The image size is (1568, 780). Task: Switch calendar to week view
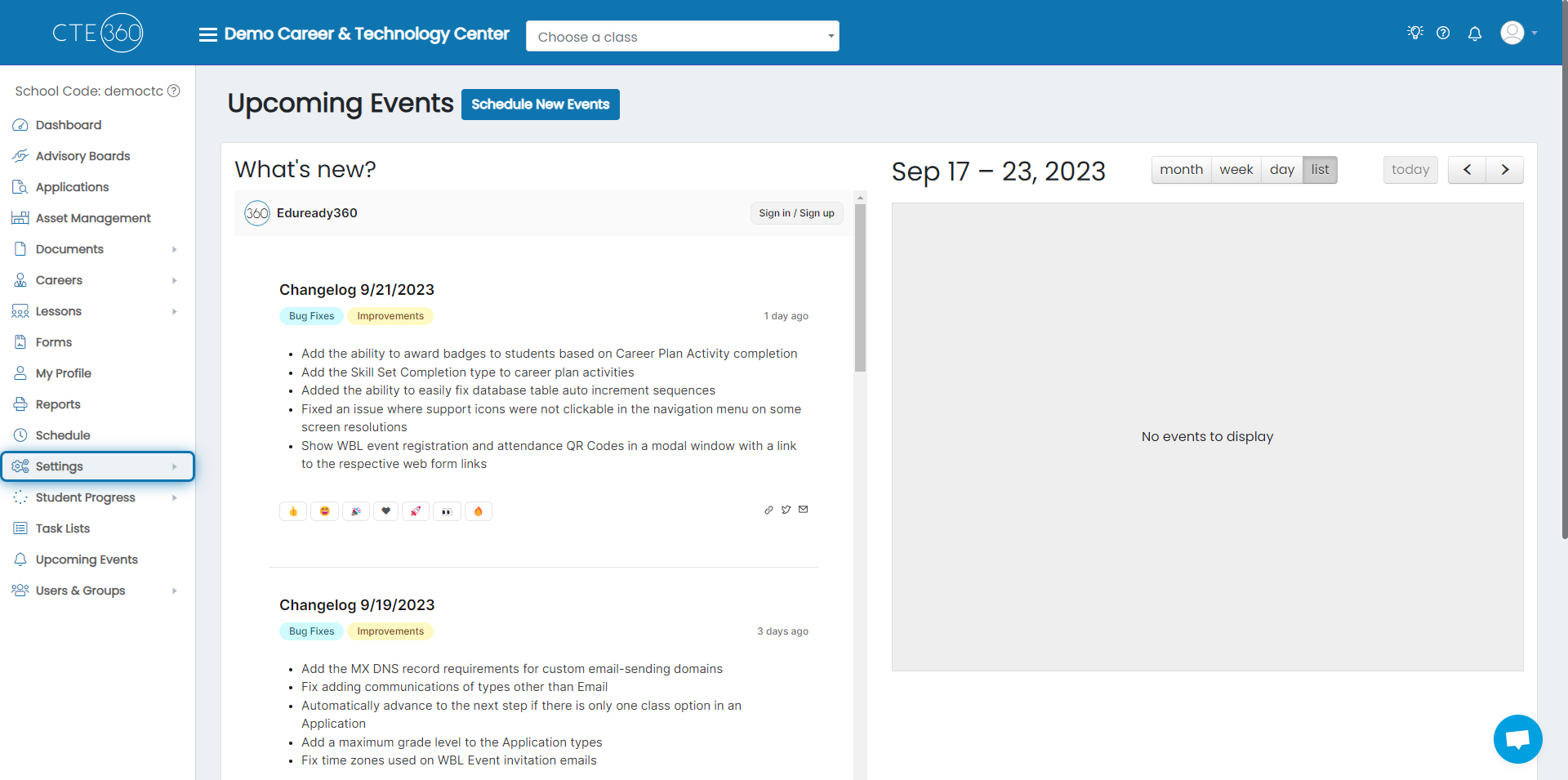tap(1236, 170)
